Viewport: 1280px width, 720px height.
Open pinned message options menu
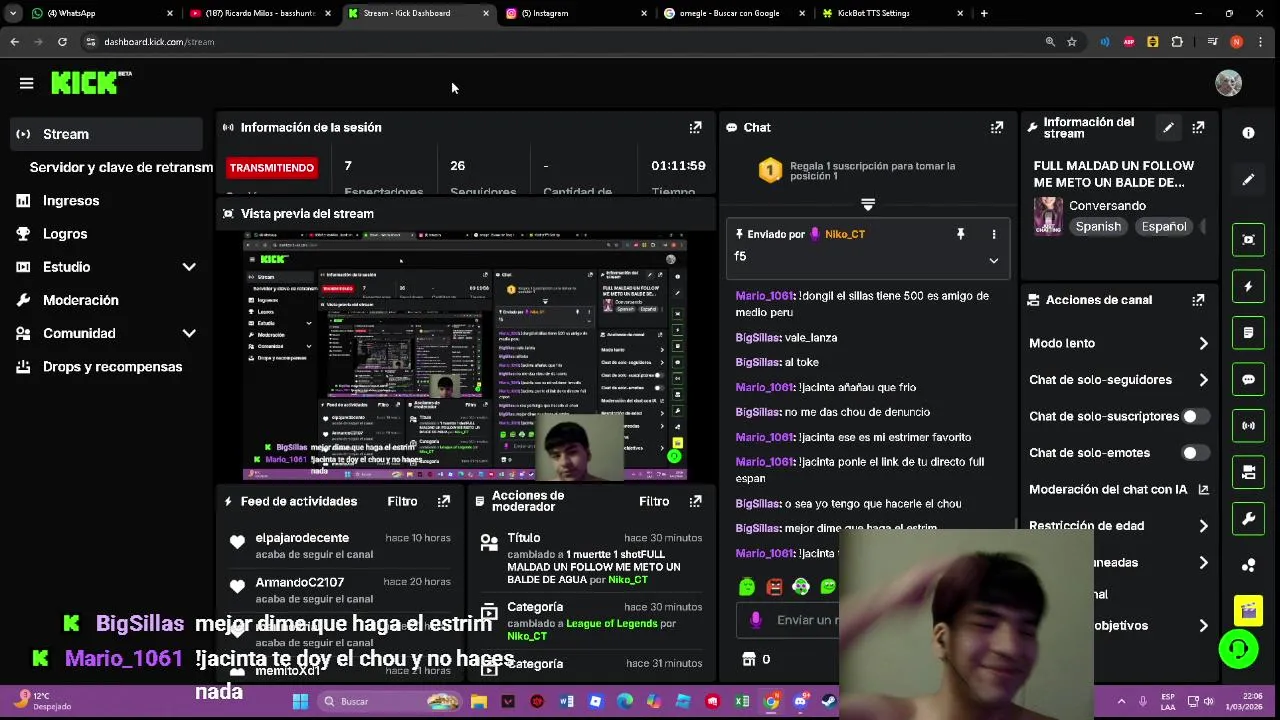click(993, 234)
